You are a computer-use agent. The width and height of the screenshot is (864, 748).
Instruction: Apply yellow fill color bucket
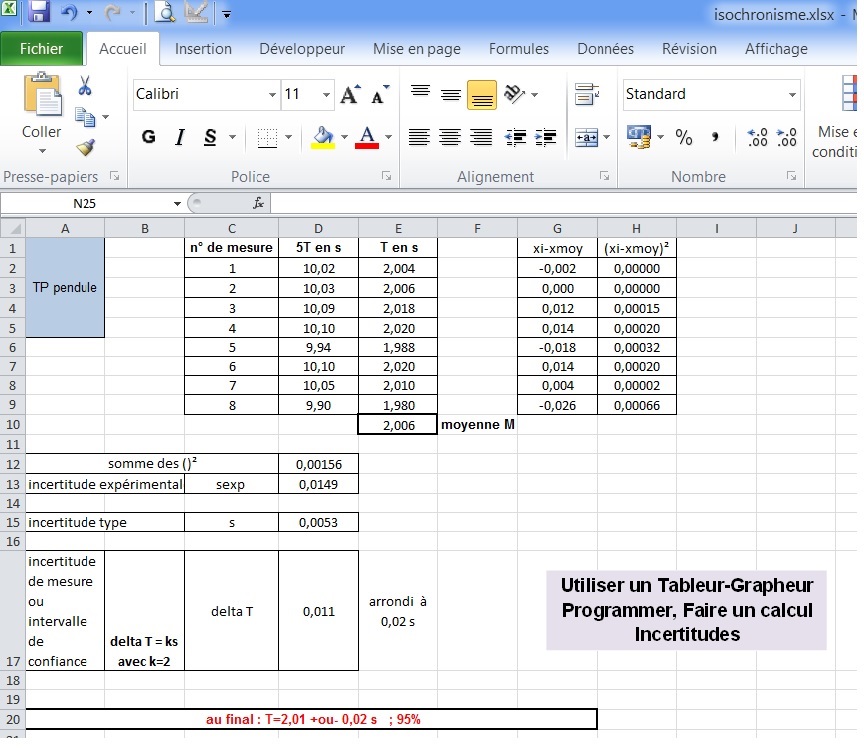(x=323, y=137)
